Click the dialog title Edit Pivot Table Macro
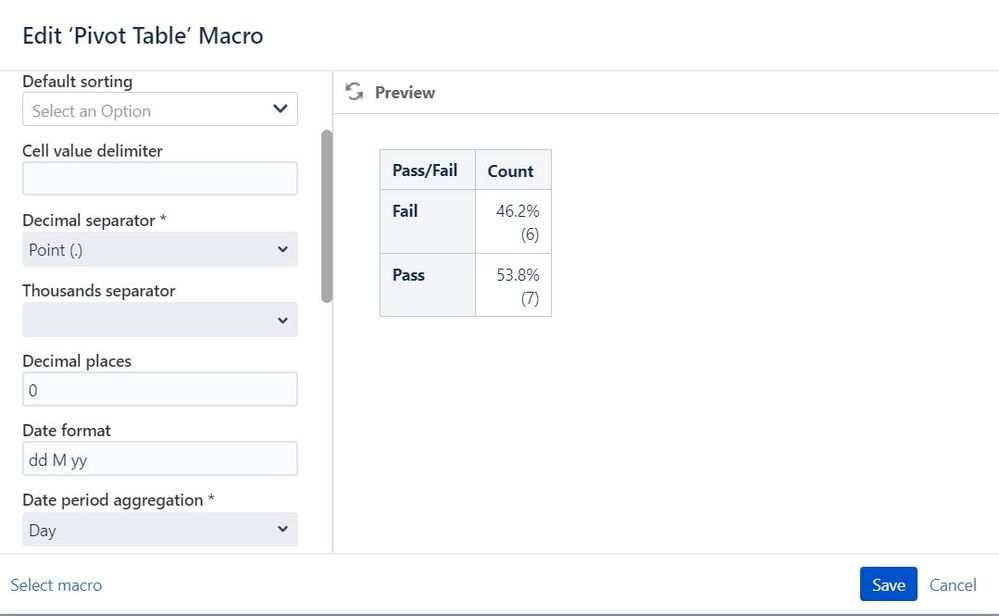999x616 pixels. [x=144, y=35]
